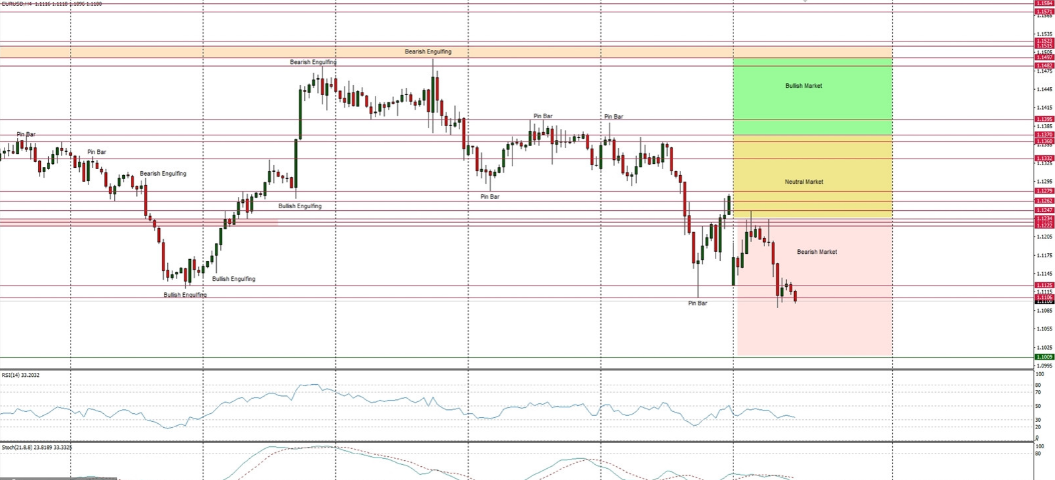
Task: Select the 1.1332 red price tag
Action: pos(1043,158)
